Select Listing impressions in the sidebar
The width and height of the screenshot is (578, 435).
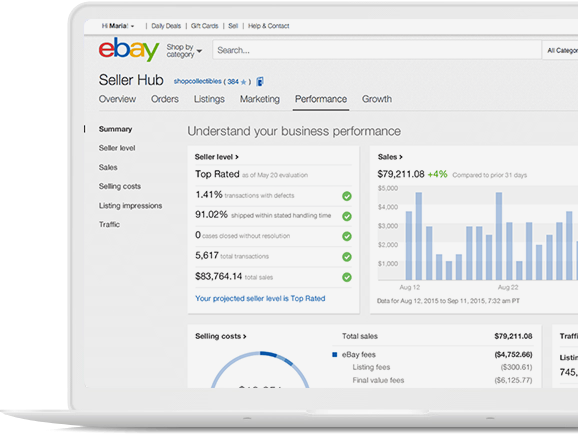tap(130, 206)
